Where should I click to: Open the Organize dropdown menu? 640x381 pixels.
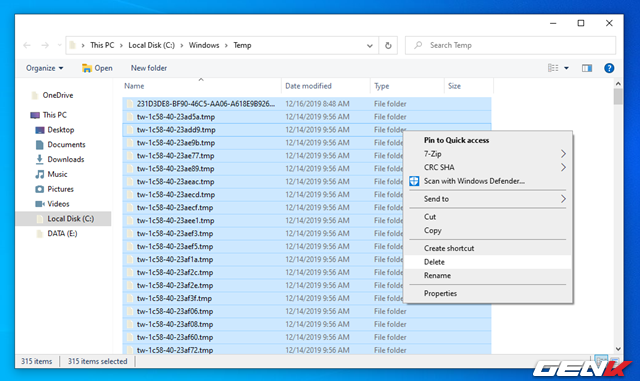pos(44,68)
